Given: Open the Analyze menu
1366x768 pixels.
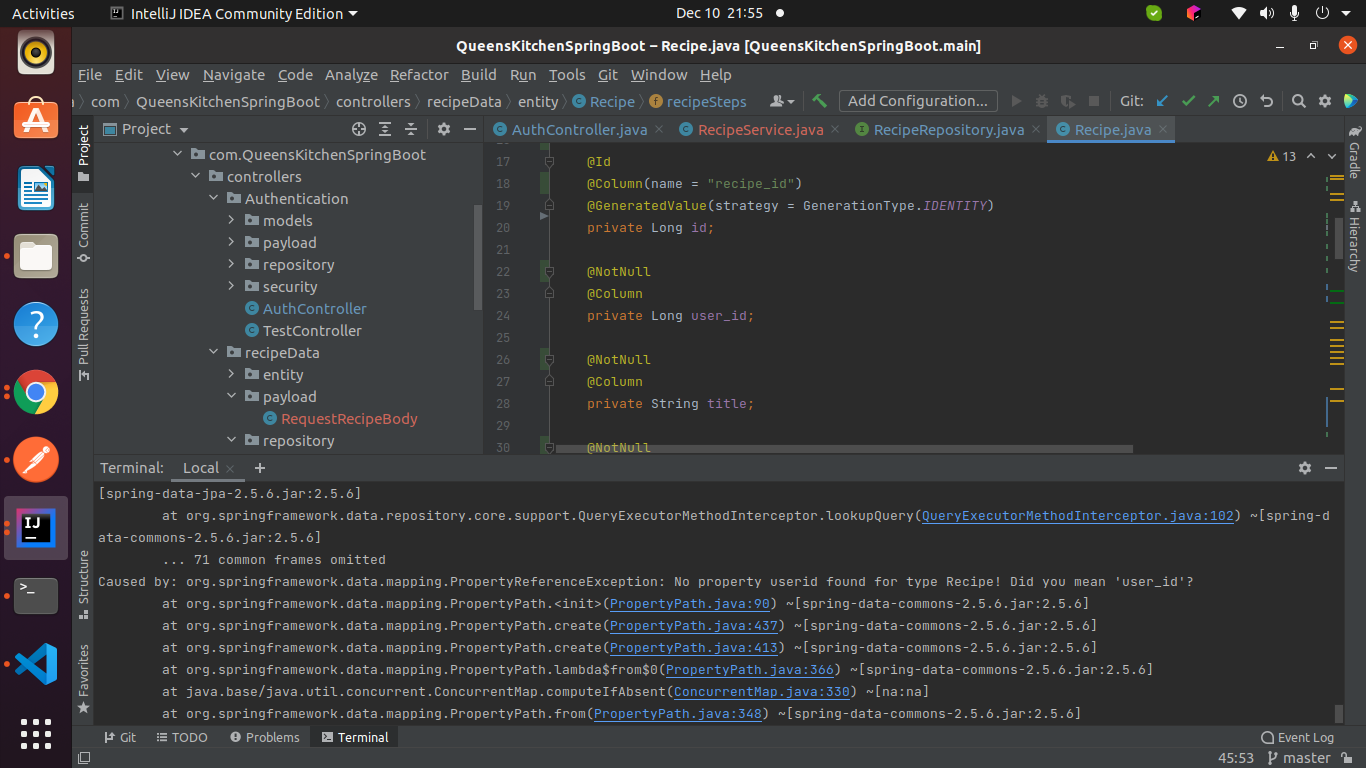Looking at the screenshot, I should click(351, 75).
